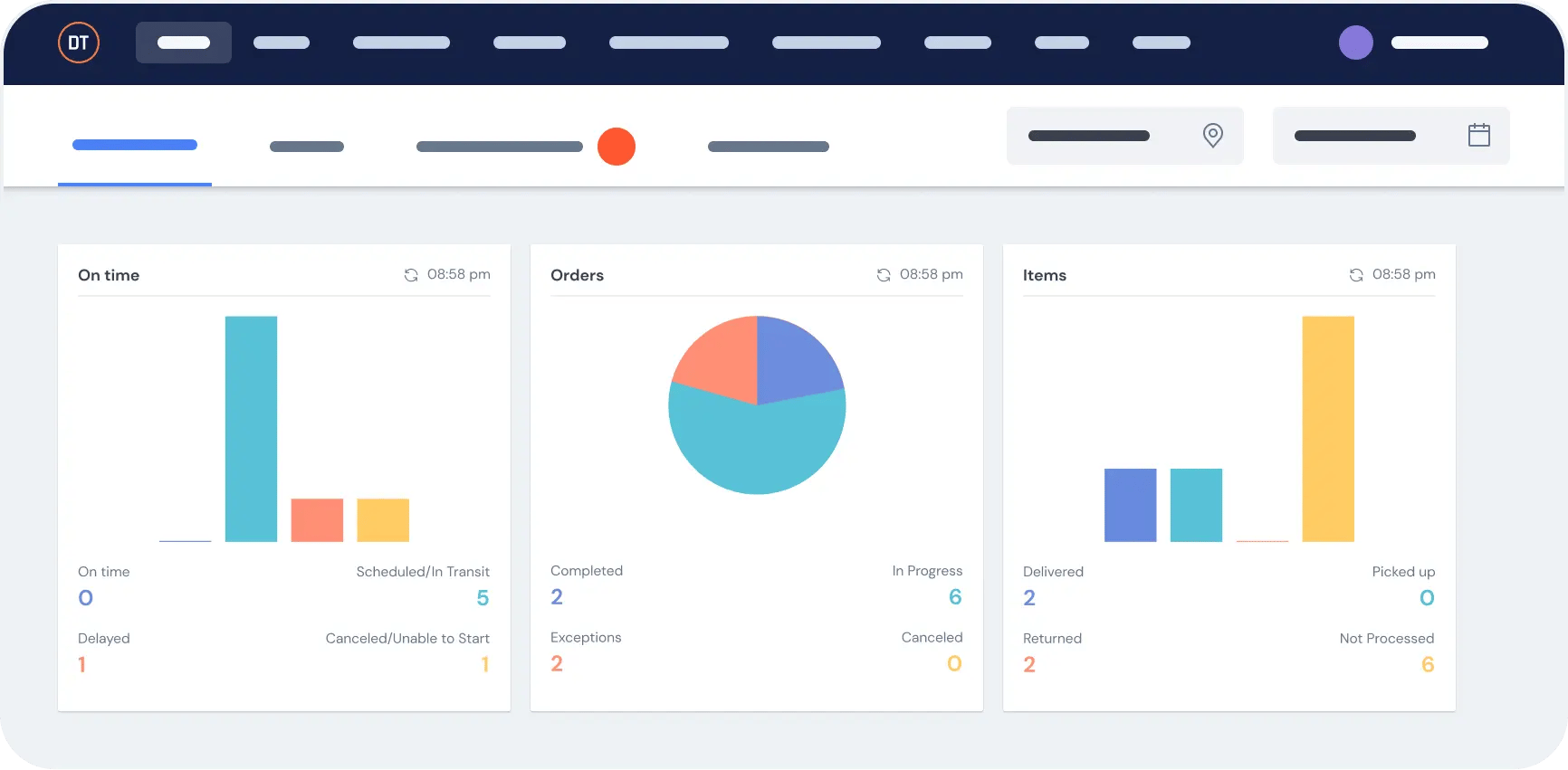Image resolution: width=1568 pixels, height=770 pixels.
Task: Click the 'Exceptions' label
Action: 586,638
